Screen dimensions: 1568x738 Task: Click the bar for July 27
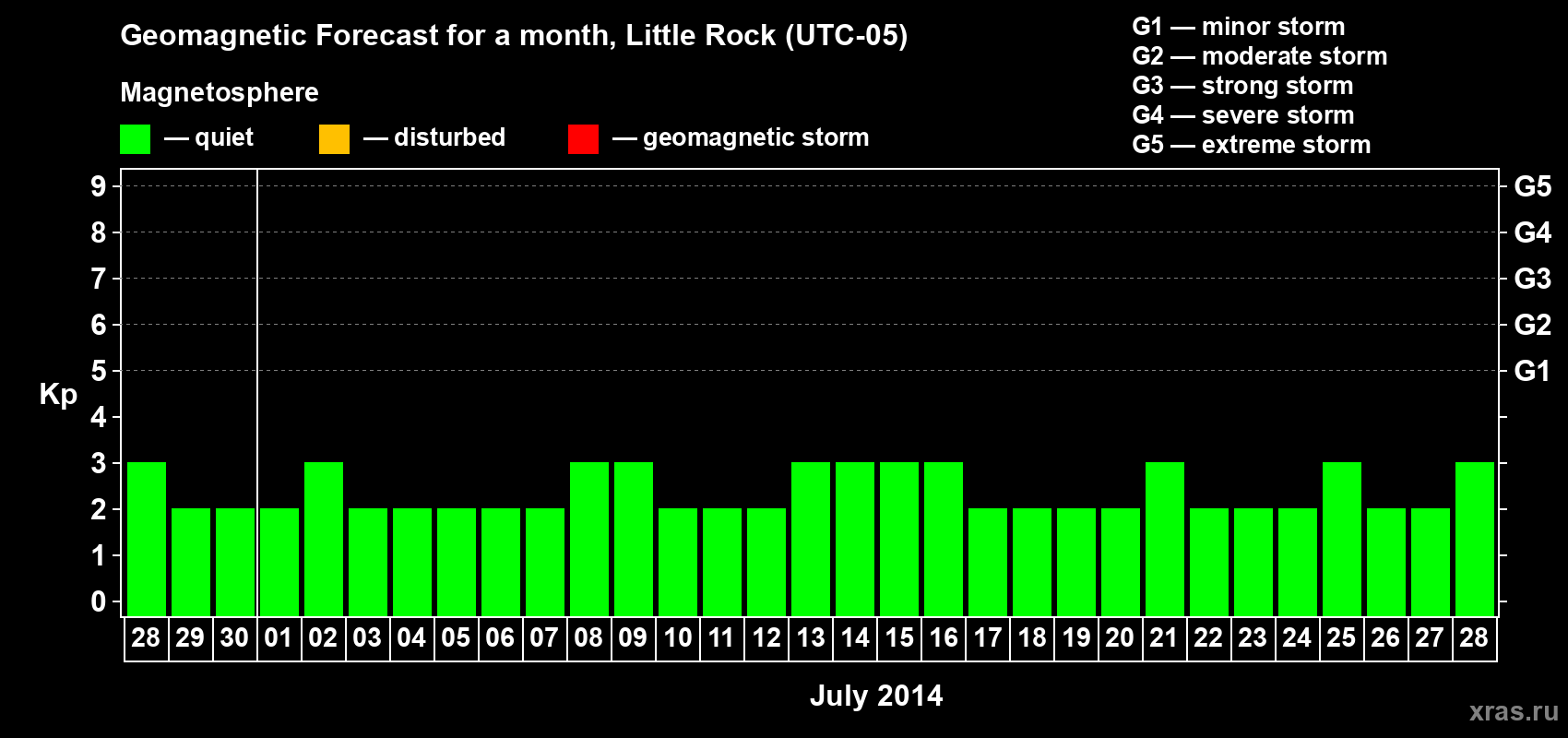pyautogui.click(x=1431, y=562)
